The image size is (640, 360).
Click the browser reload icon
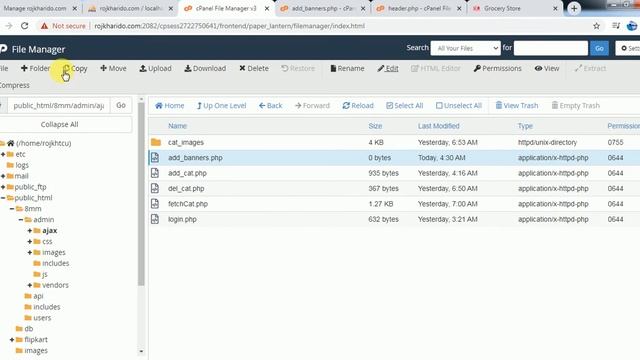coord(24,26)
